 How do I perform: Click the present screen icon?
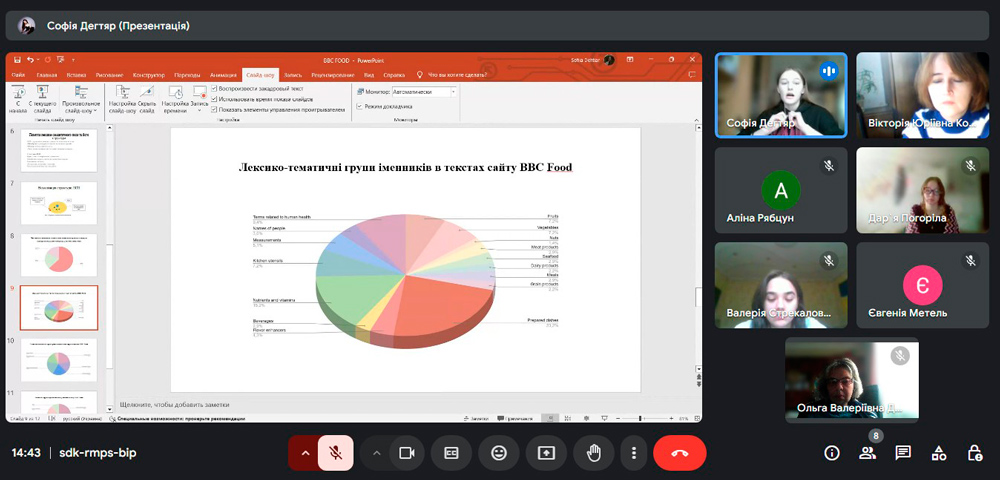[546, 453]
